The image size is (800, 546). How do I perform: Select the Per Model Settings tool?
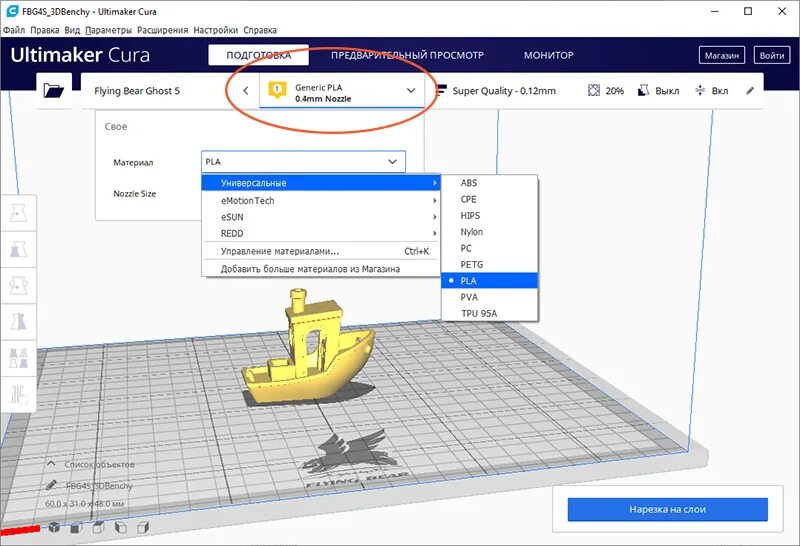18,358
